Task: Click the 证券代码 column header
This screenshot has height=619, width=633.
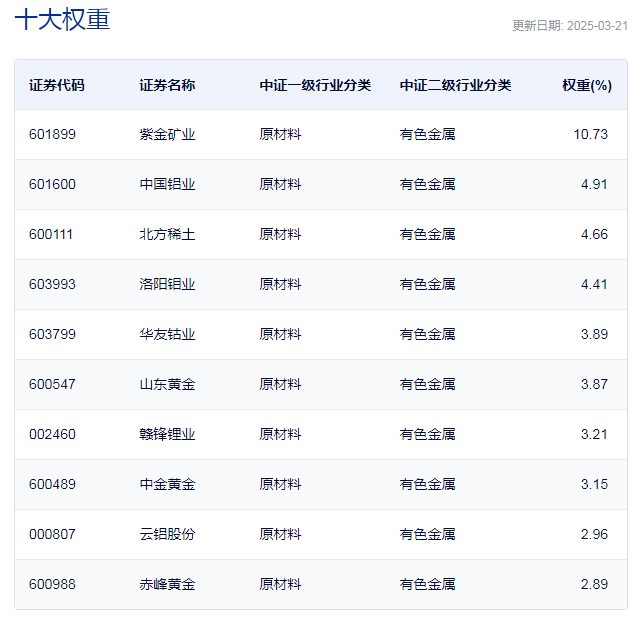Action: point(56,85)
